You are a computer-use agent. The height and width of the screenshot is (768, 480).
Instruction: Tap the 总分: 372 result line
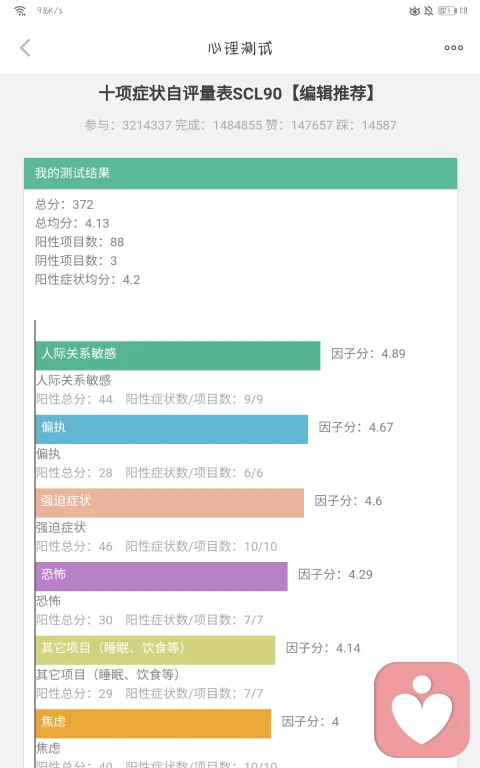[64, 204]
